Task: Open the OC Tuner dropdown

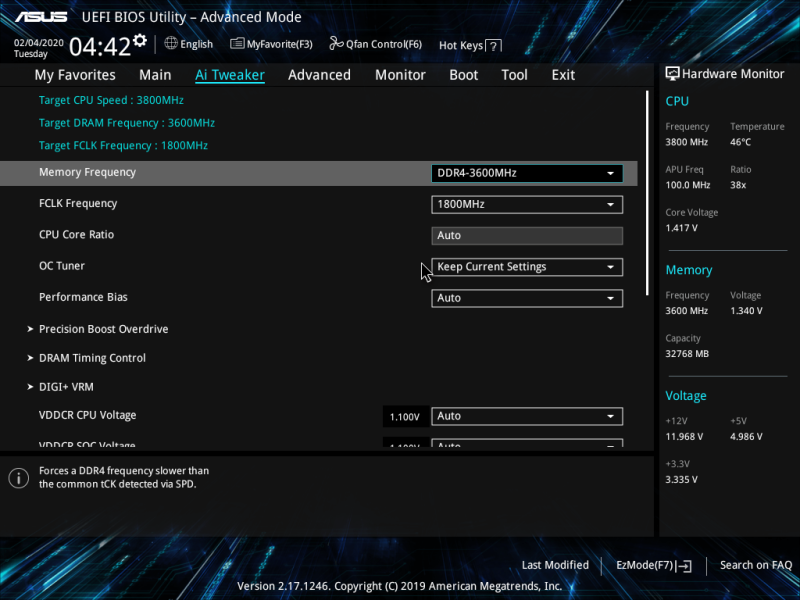Action: tap(527, 267)
